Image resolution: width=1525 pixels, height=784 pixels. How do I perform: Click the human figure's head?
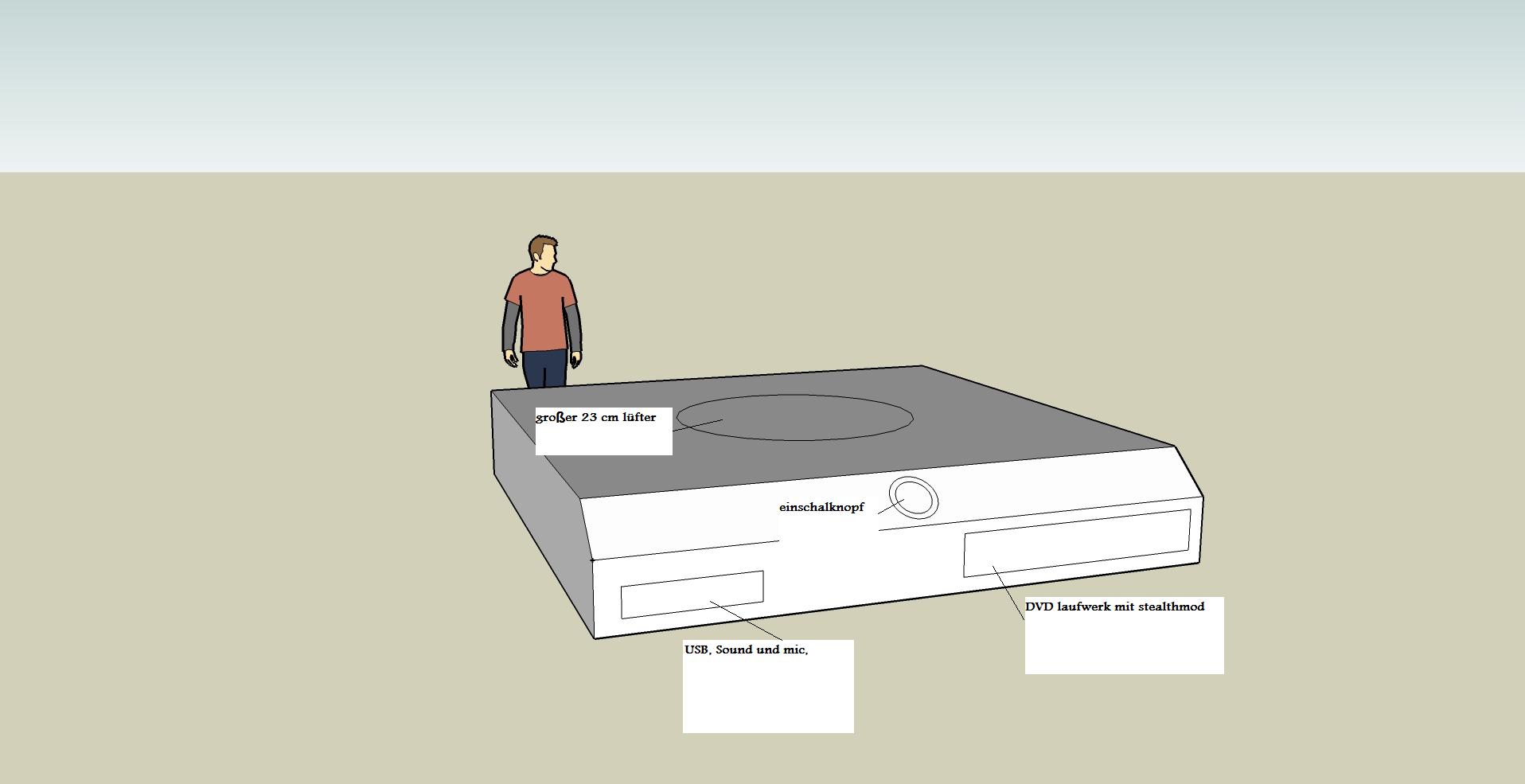[x=543, y=252]
